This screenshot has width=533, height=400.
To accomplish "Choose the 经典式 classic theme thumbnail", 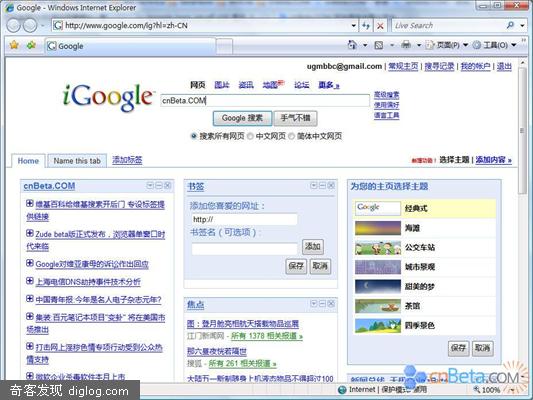I will [x=378, y=208].
